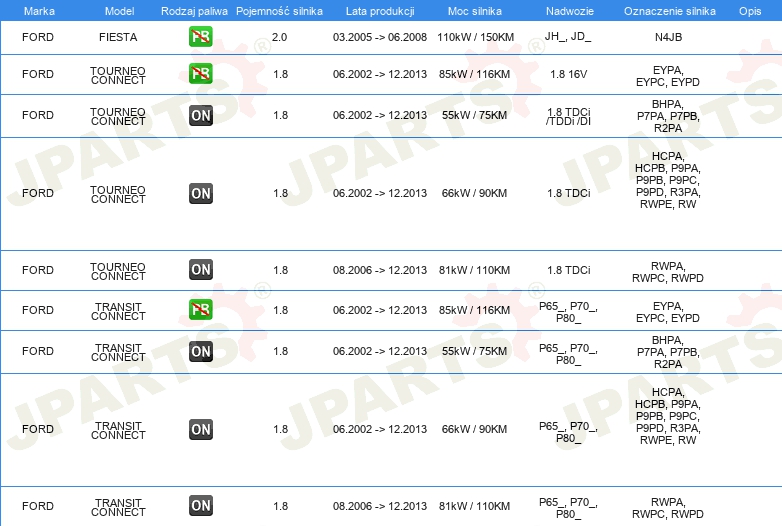Select Transit Connect model cell in the 81kW row
This screenshot has width=782, height=526.
pos(118,507)
